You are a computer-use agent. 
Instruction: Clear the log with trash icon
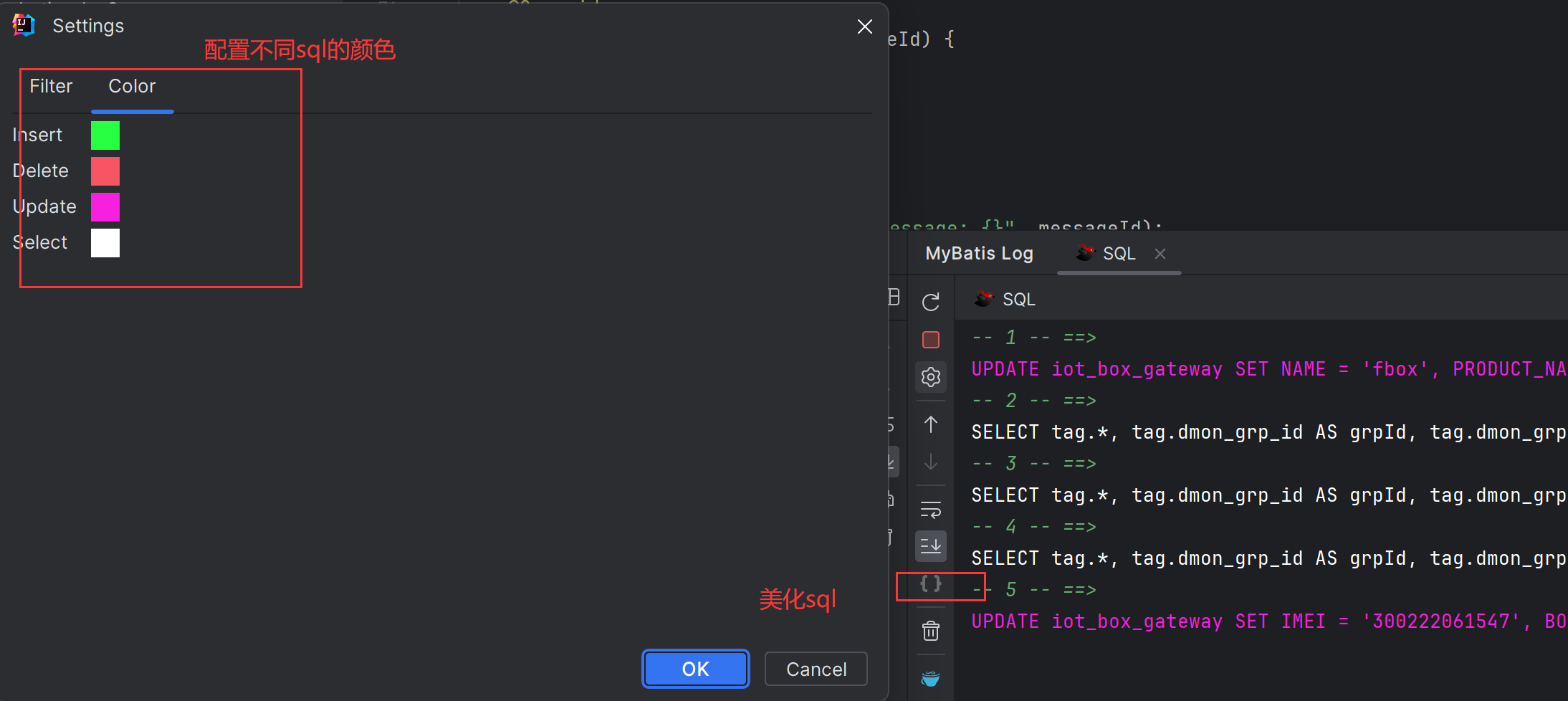pos(930,631)
